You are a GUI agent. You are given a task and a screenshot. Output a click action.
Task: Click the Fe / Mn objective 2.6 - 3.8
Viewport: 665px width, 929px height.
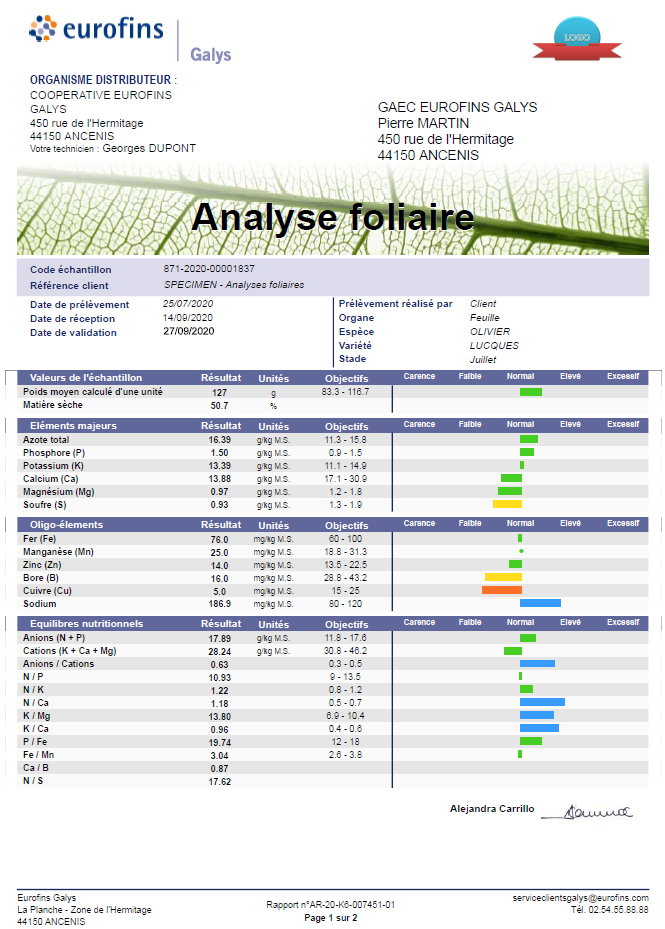coord(346,755)
